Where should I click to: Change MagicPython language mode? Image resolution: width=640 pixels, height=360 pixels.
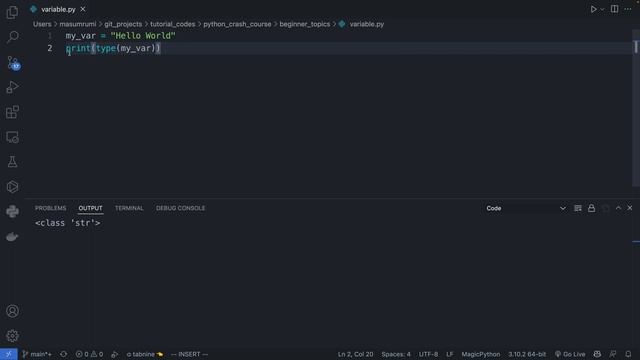(480, 354)
